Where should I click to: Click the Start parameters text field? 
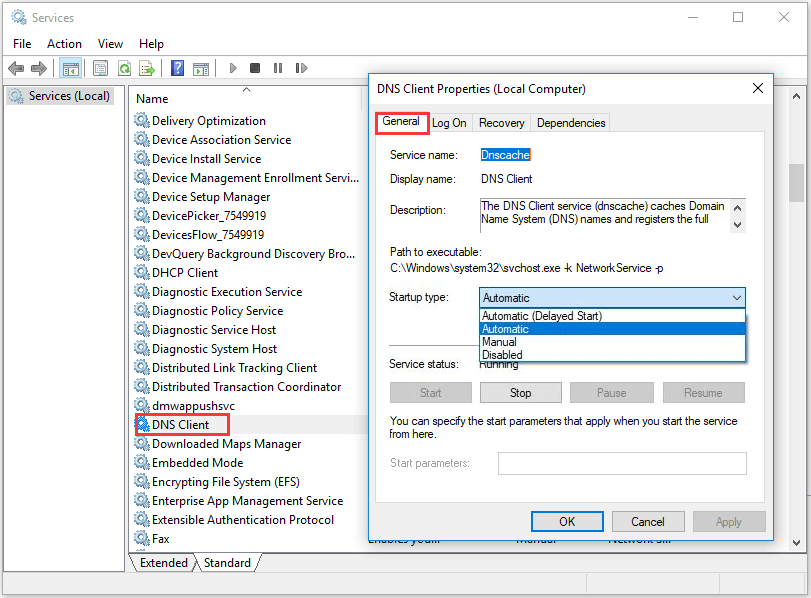pyautogui.click(x=622, y=464)
